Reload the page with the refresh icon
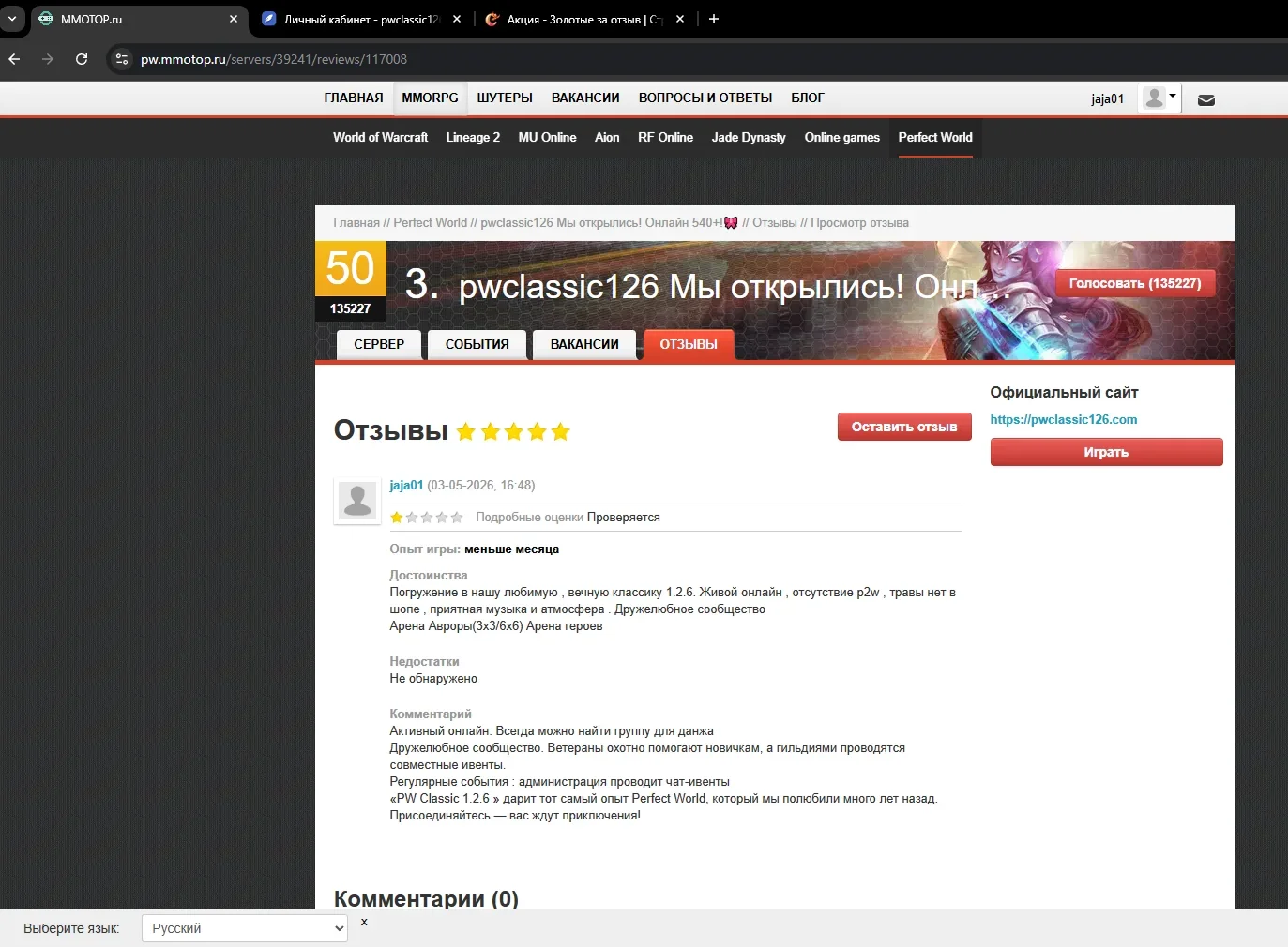1288x947 pixels. pos(82,59)
